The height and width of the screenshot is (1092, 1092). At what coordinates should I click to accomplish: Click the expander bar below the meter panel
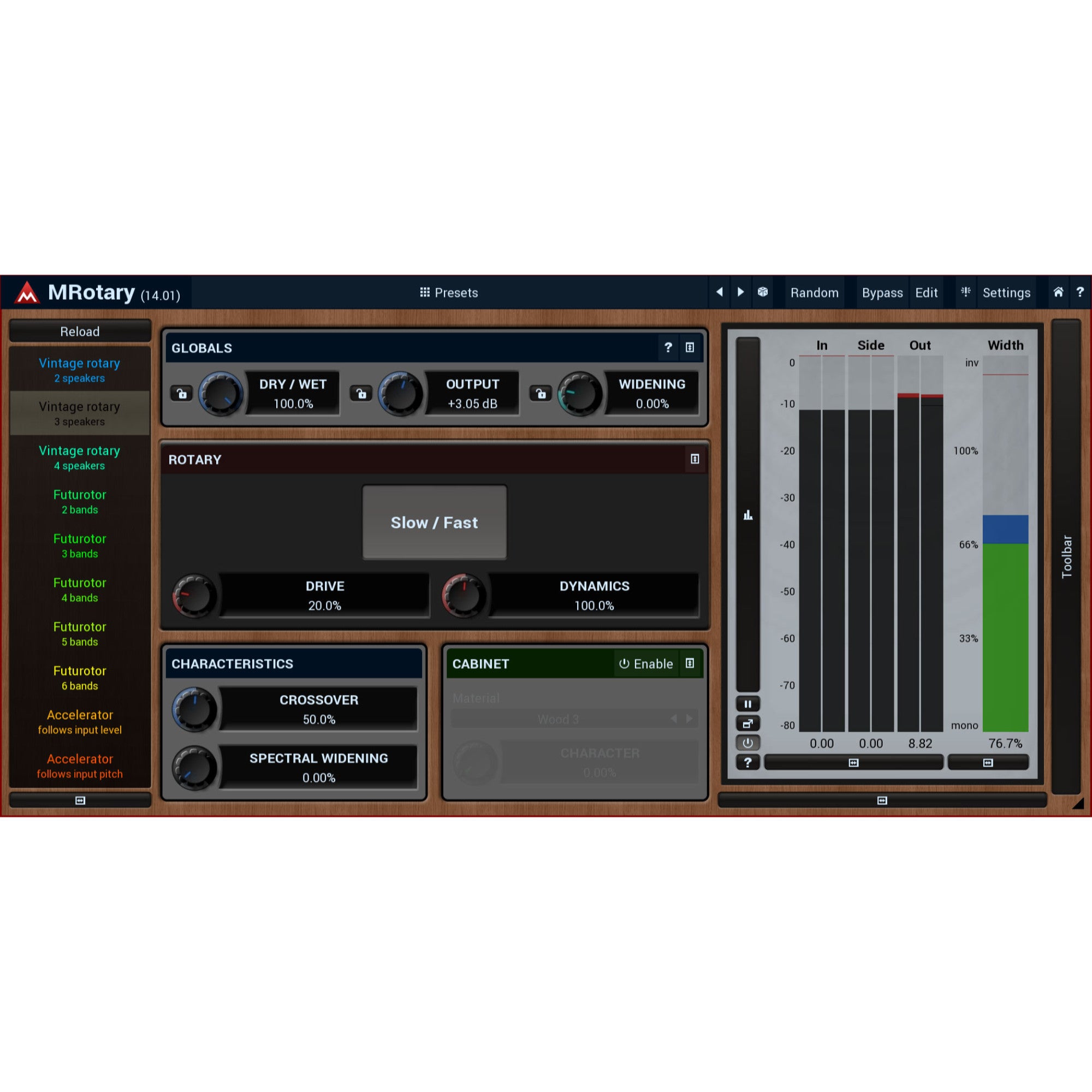point(882,800)
